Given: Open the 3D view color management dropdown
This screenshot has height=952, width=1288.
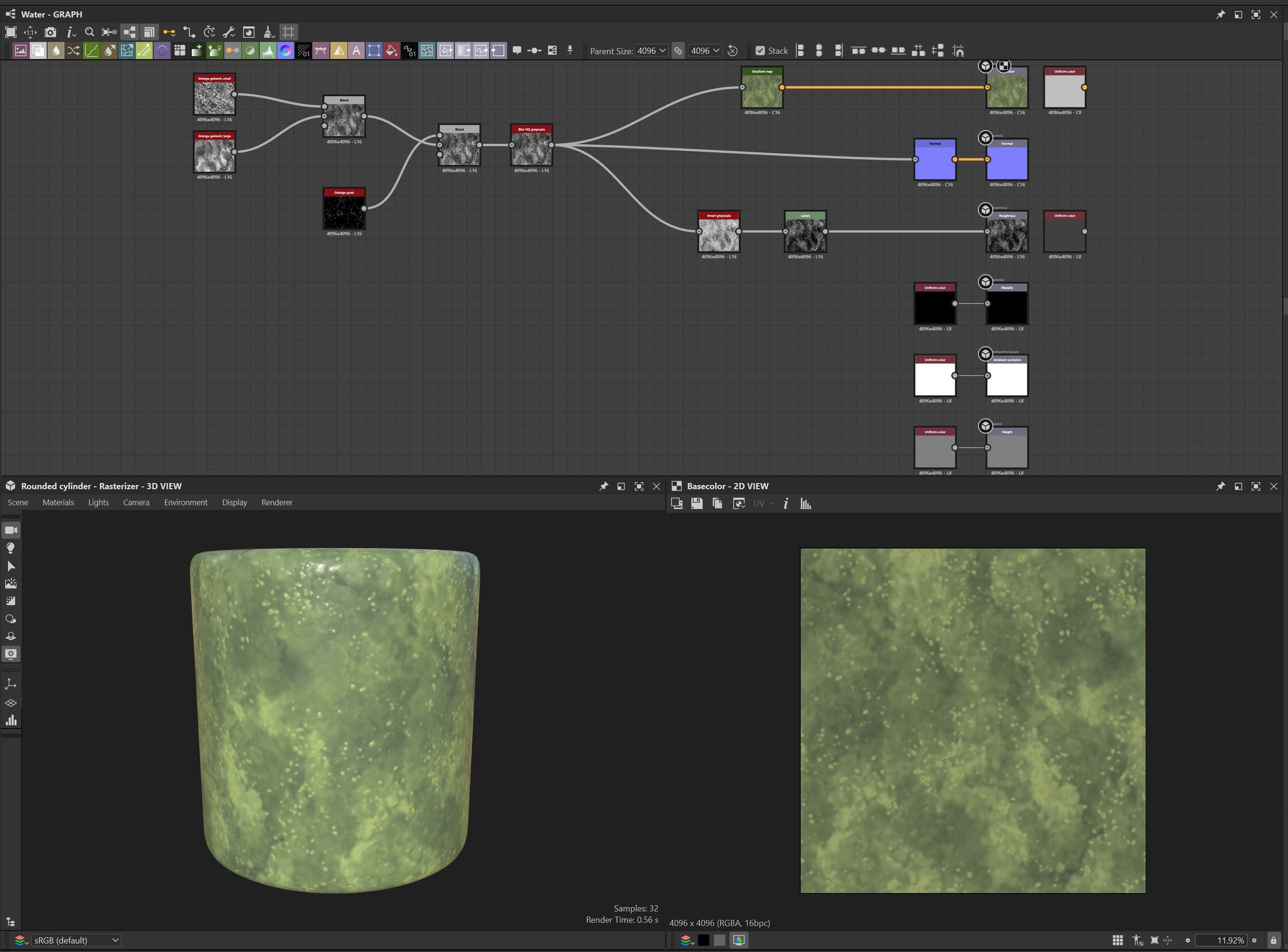Looking at the screenshot, I should tap(21, 941).
